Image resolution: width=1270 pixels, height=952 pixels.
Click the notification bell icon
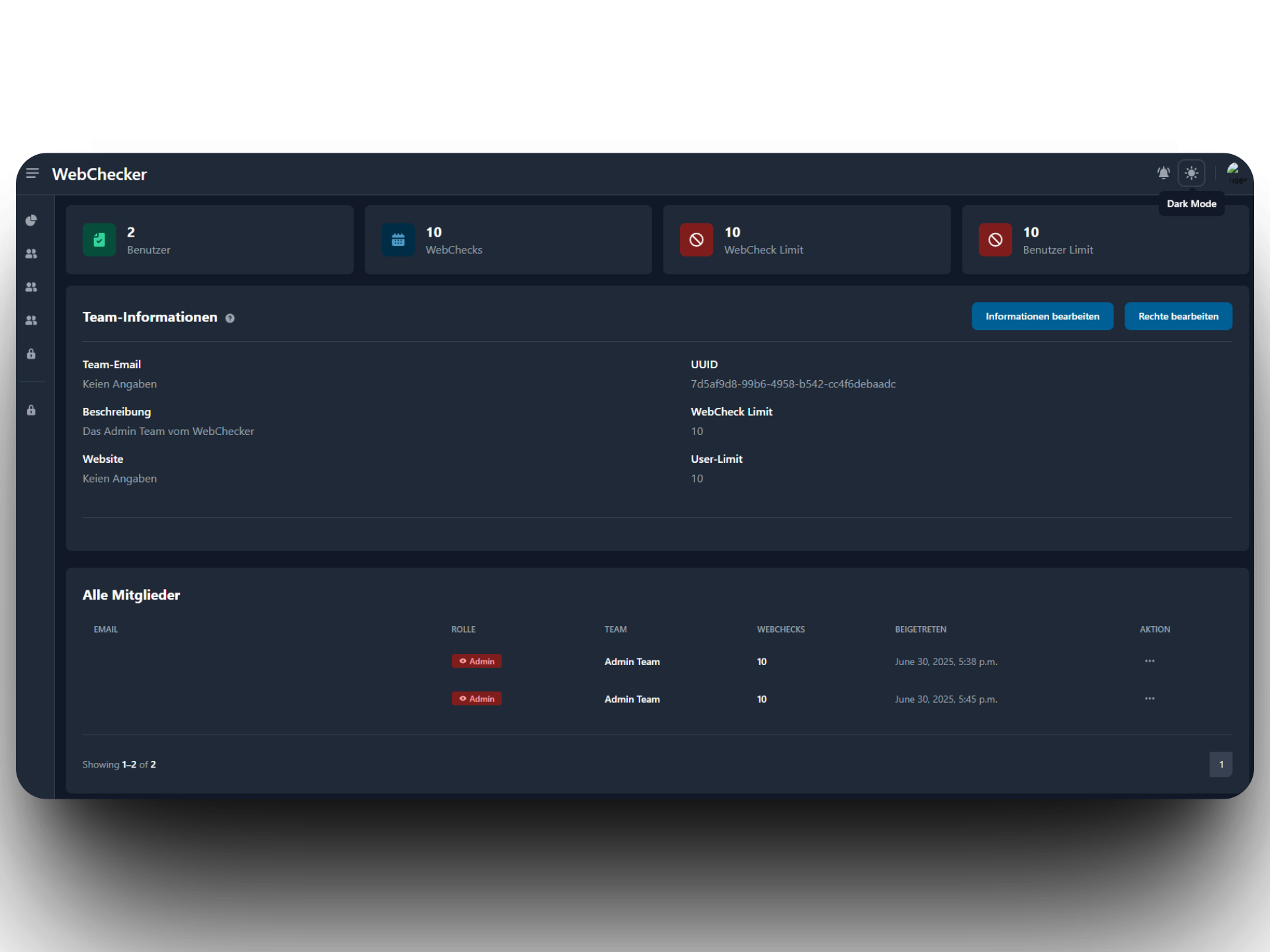tap(1163, 173)
